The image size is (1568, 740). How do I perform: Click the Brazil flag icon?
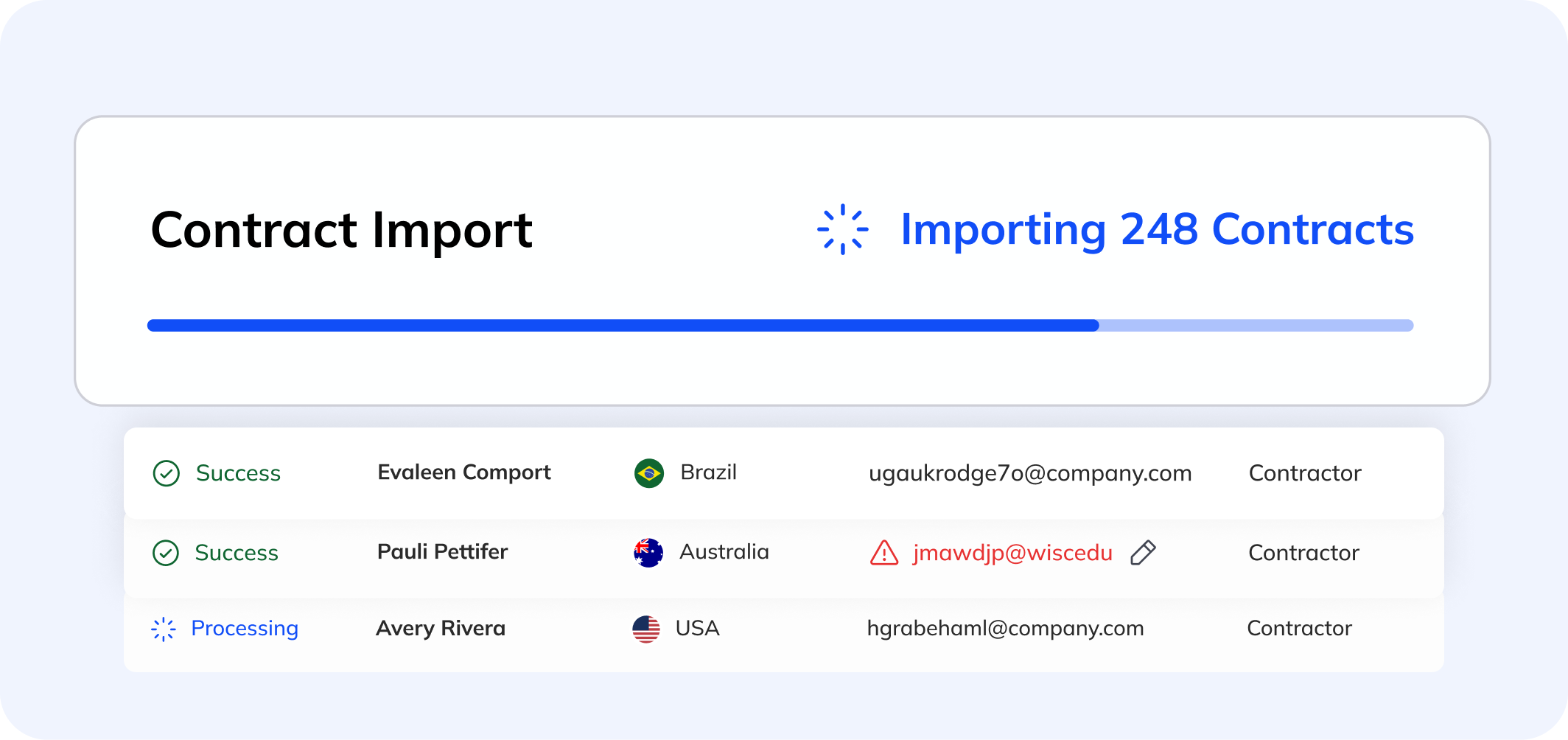tap(649, 473)
